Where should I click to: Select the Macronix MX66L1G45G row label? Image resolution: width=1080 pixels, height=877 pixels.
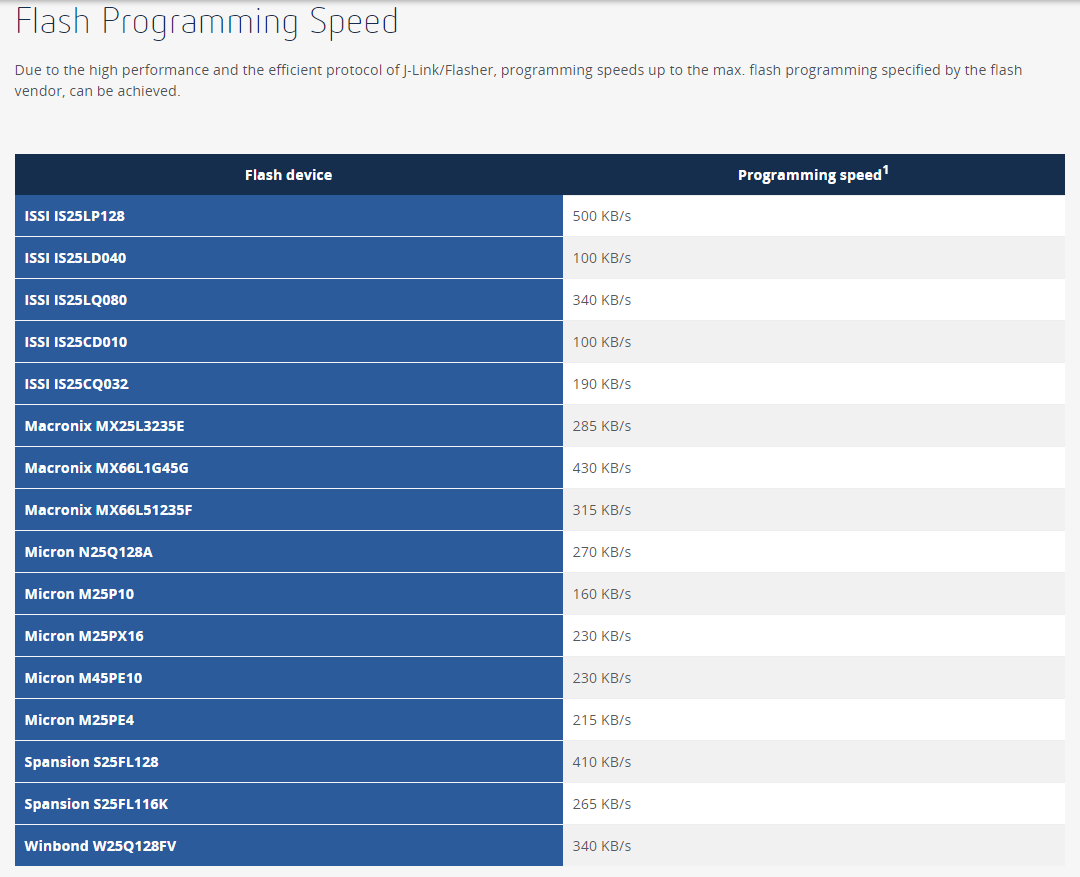coord(107,468)
